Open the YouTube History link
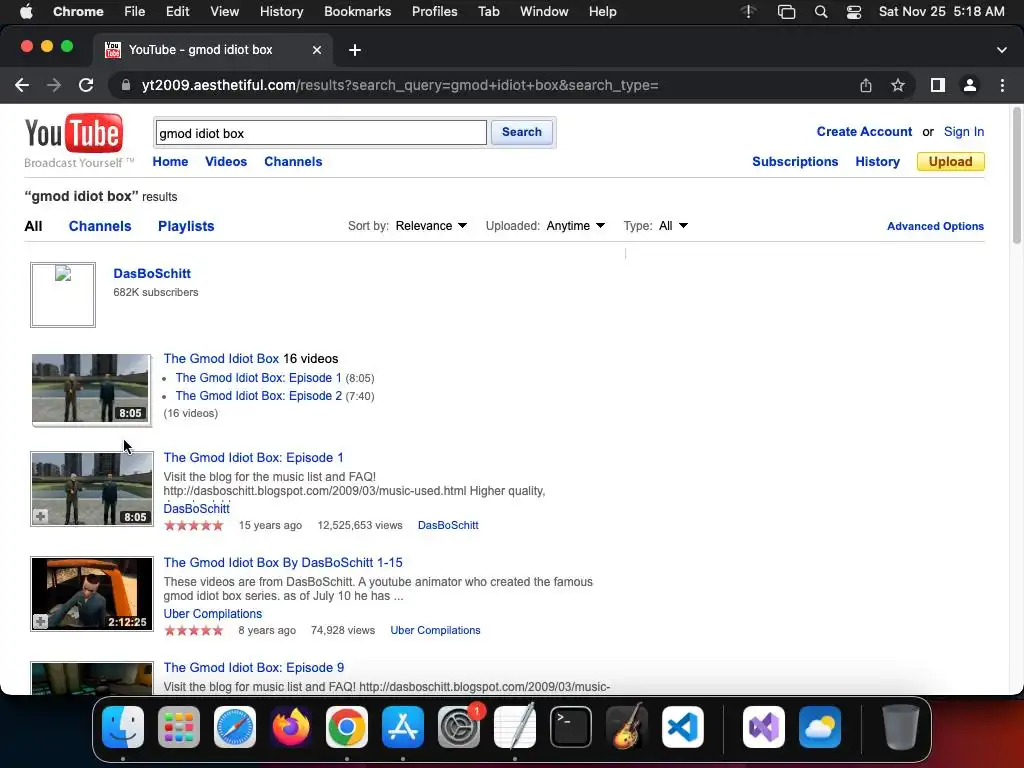The image size is (1024, 768). (x=877, y=161)
